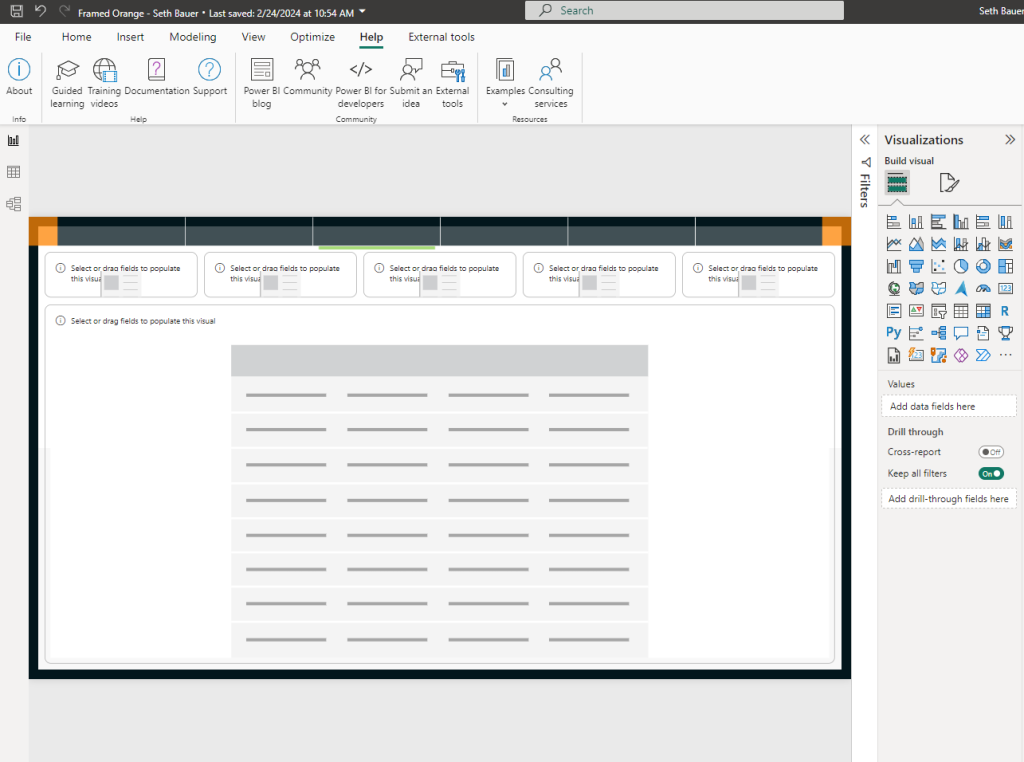Viewport: 1024px width, 762px height.
Task: Switch to the Modeling ribbon tab
Action: pyautogui.click(x=193, y=37)
